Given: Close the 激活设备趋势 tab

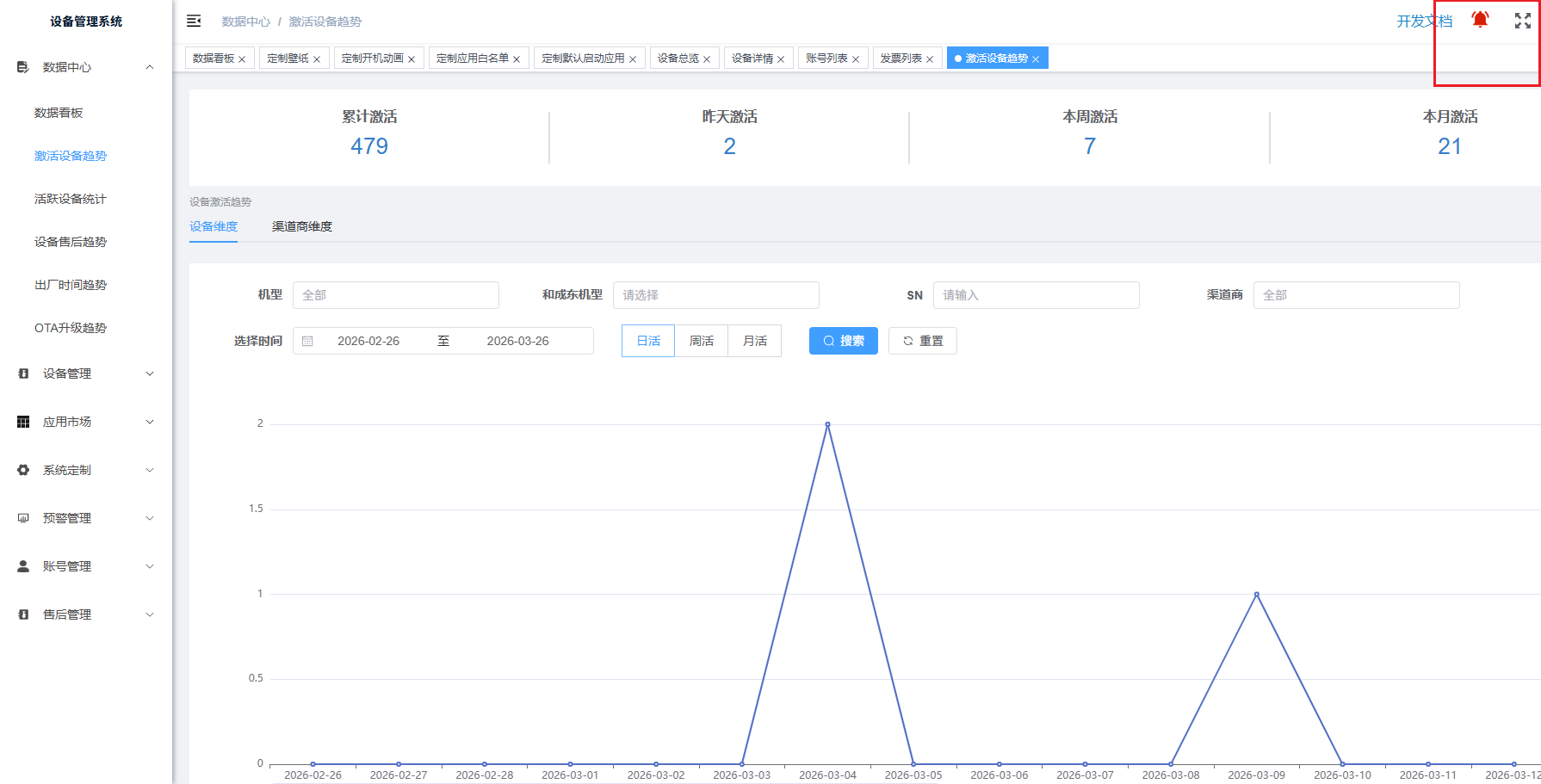Looking at the screenshot, I should (x=1036, y=59).
